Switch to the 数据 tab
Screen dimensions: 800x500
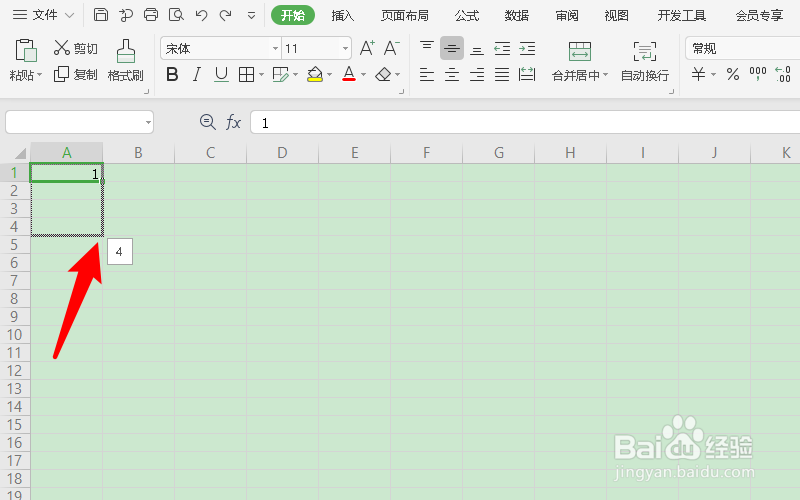click(517, 15)
